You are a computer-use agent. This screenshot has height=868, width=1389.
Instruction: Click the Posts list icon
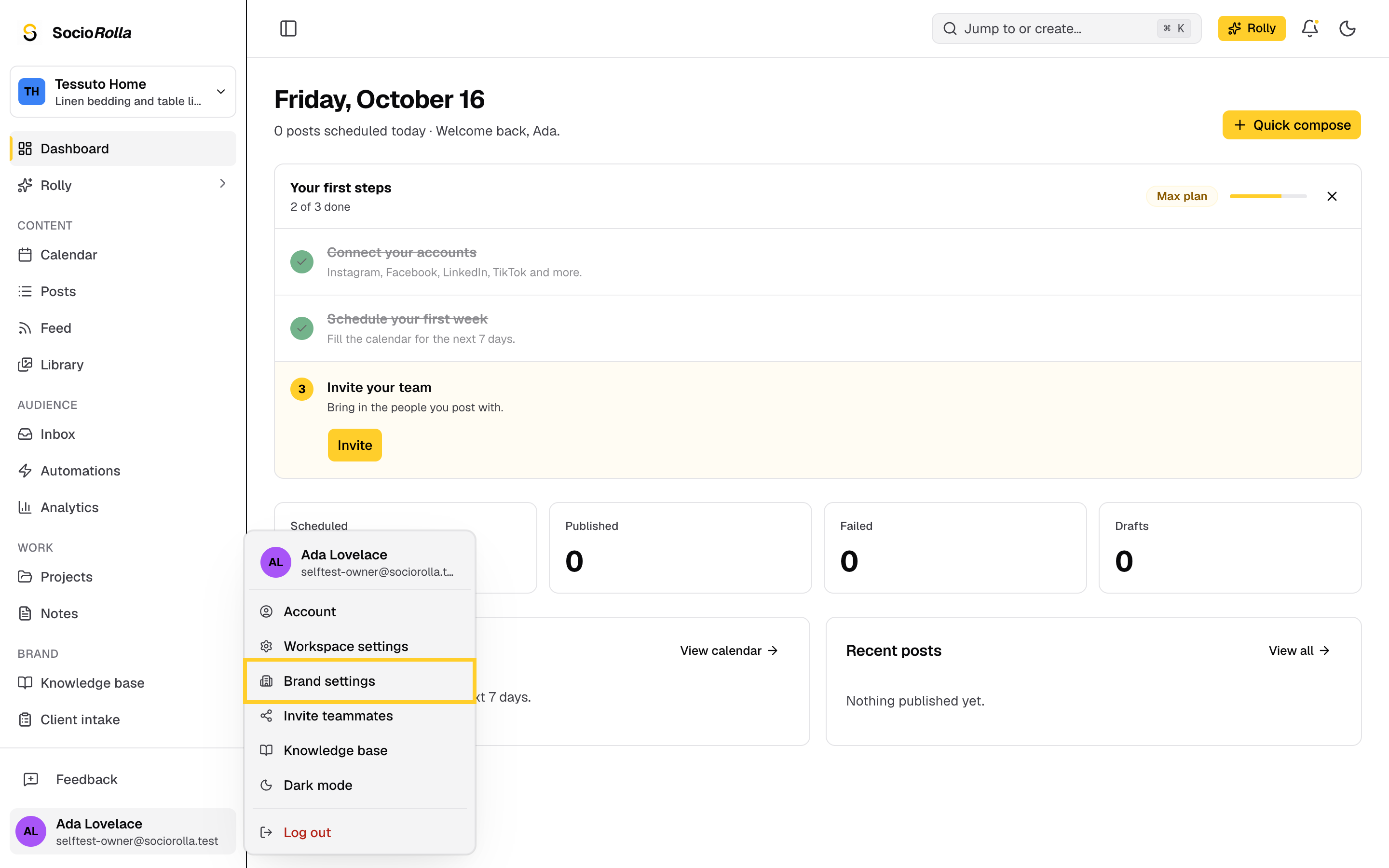pyautogui.click(x=25, y=292)
